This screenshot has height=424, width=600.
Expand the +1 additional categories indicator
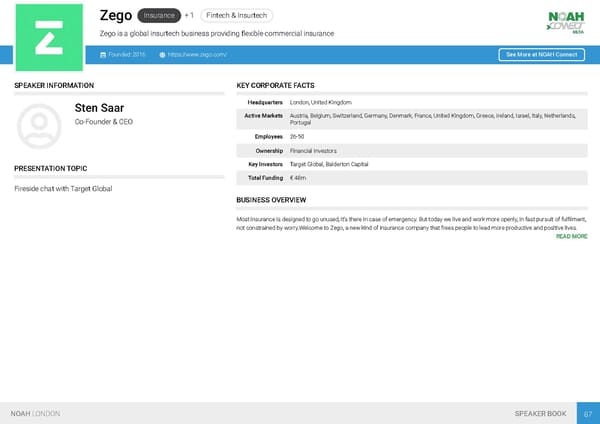189,16
